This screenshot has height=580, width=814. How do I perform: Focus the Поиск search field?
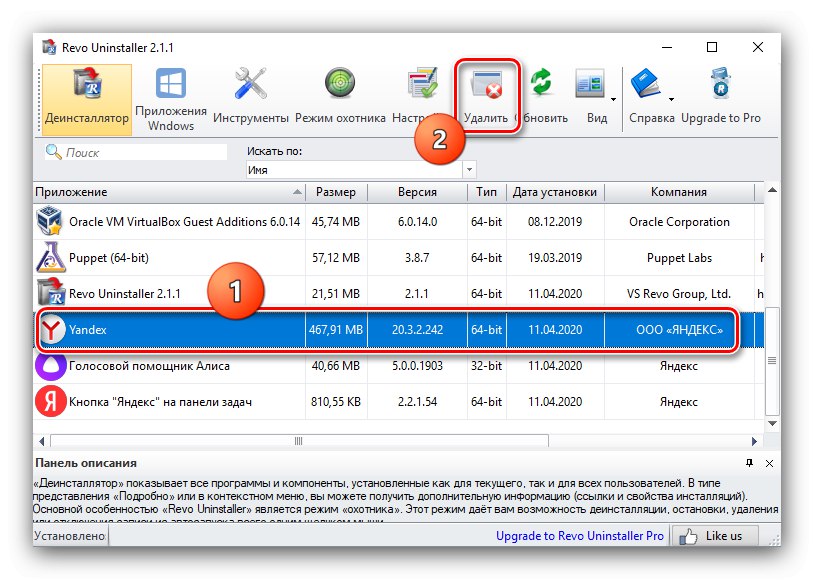click(136, 152)
